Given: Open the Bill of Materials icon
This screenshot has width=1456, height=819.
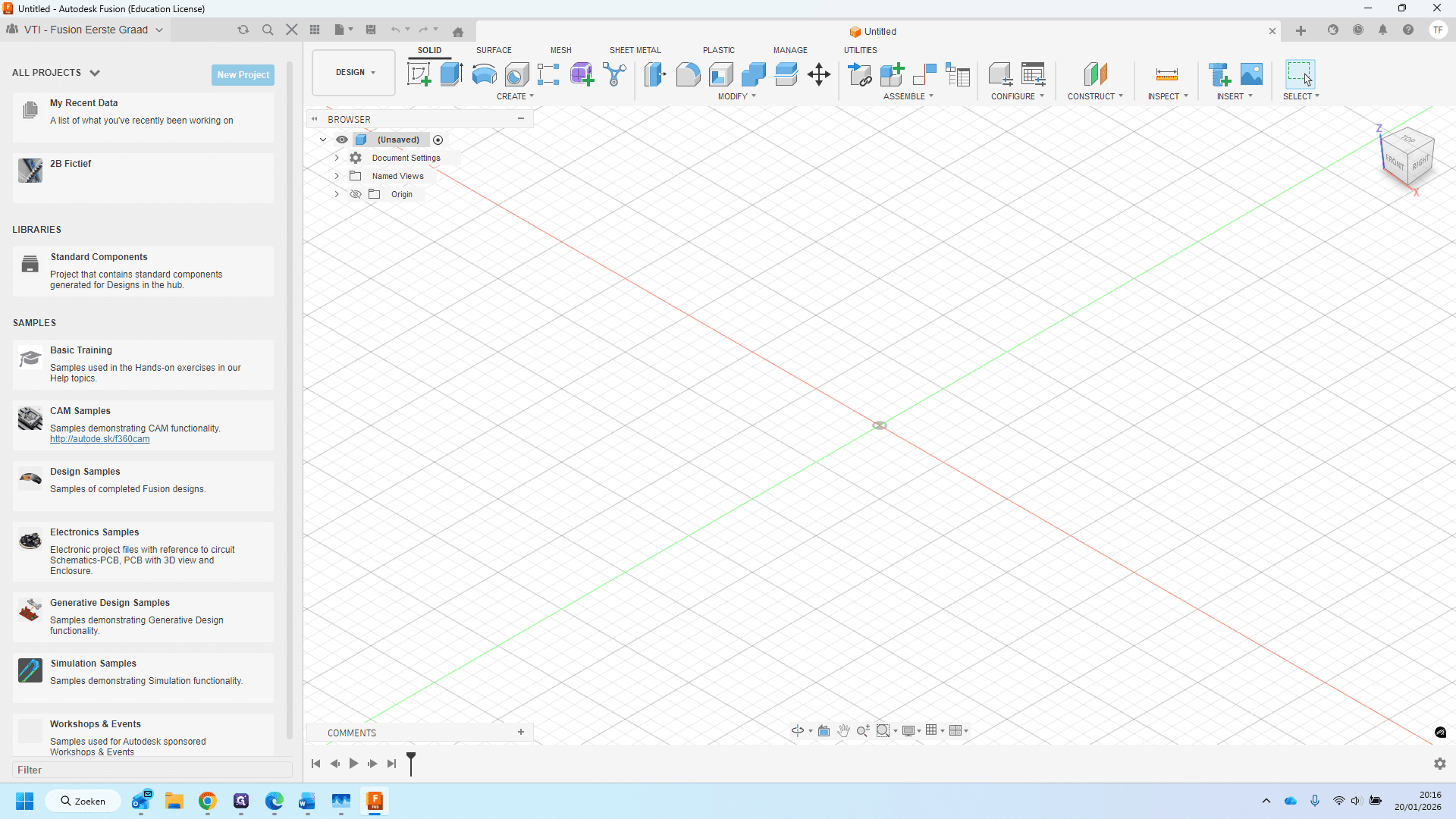Looking at the screenshot, I should 958,74.
